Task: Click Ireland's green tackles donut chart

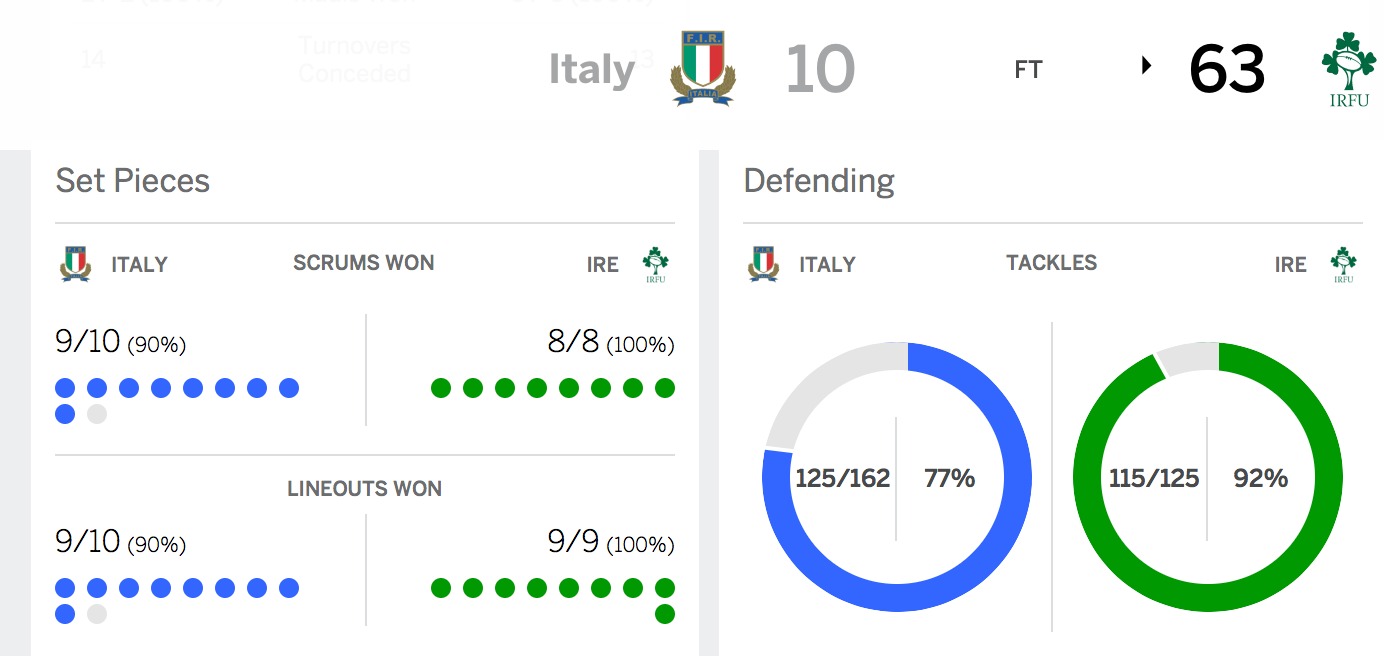Action: click(1208, 477)
